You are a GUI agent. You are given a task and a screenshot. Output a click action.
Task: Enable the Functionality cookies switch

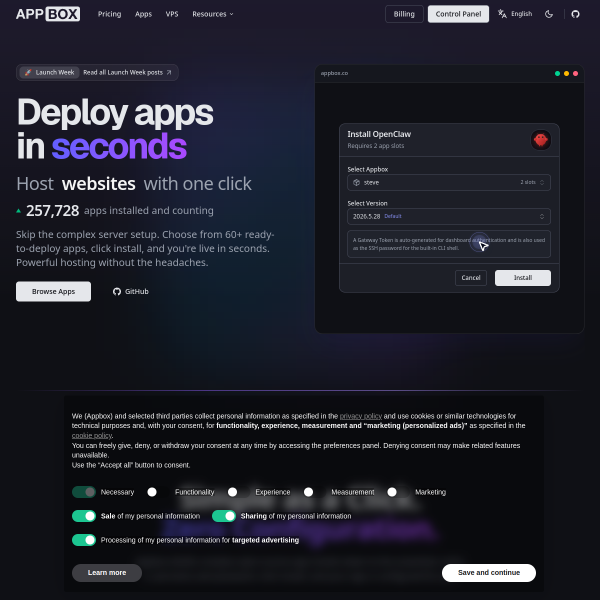158,492
